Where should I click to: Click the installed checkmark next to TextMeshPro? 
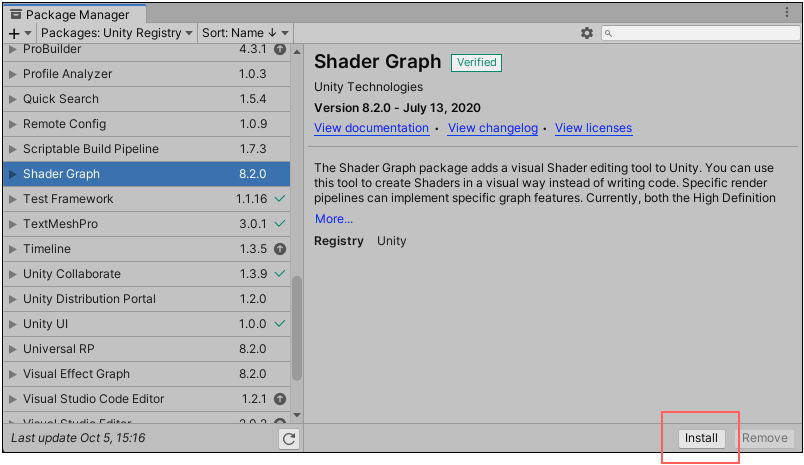[x=279, y=224]
